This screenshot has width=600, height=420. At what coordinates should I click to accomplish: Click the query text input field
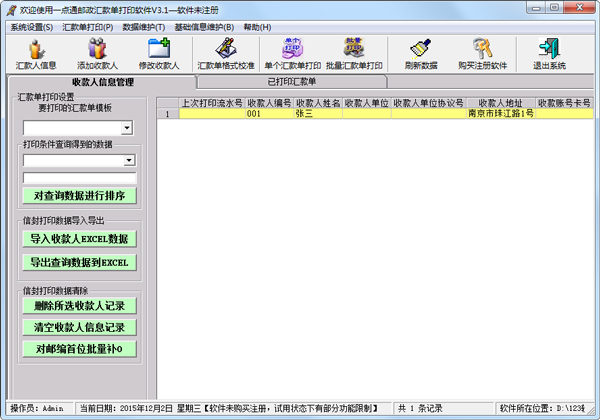(x=79, y=177)
